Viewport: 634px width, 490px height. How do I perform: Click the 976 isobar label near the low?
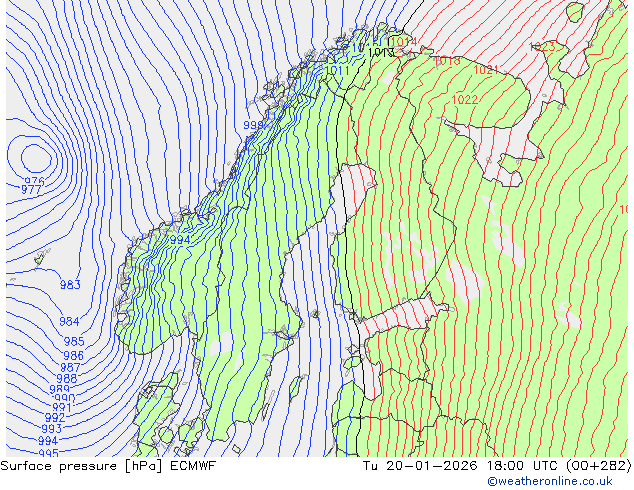coord(34,181)
